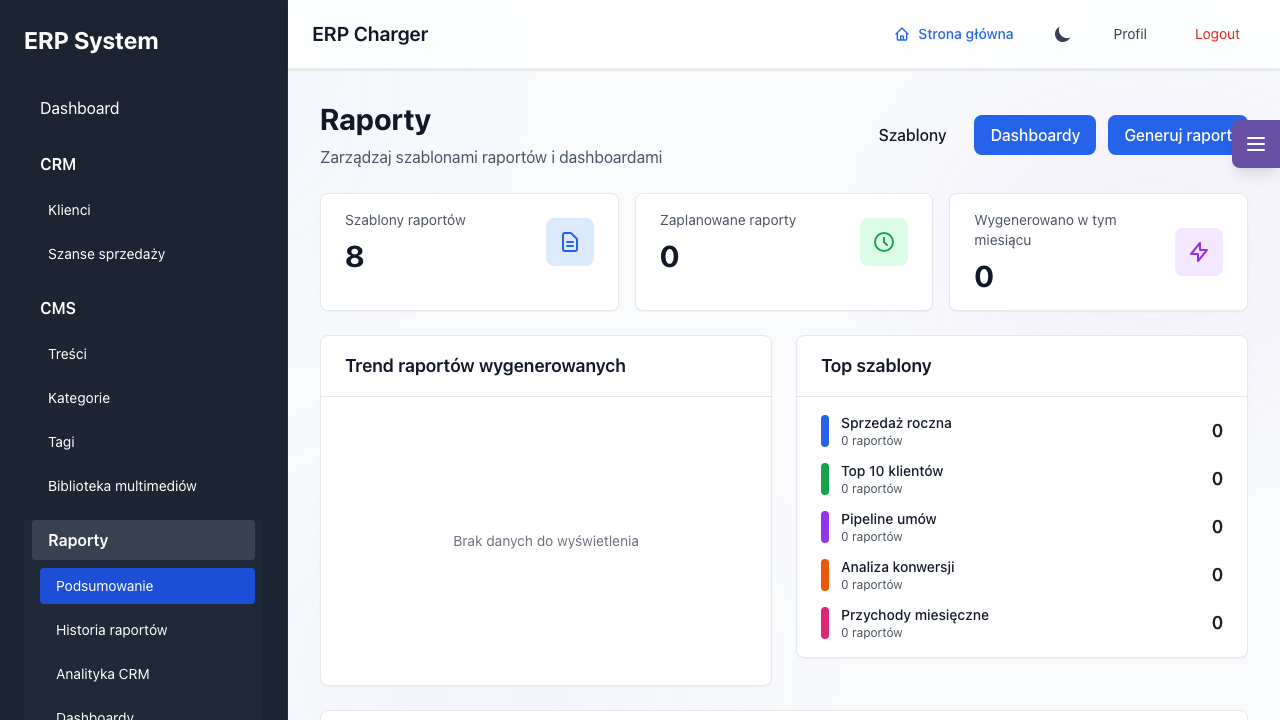Open Klienci in sidebar
The height and width of the screenshot is (720, 1280).
coord(147,210)
